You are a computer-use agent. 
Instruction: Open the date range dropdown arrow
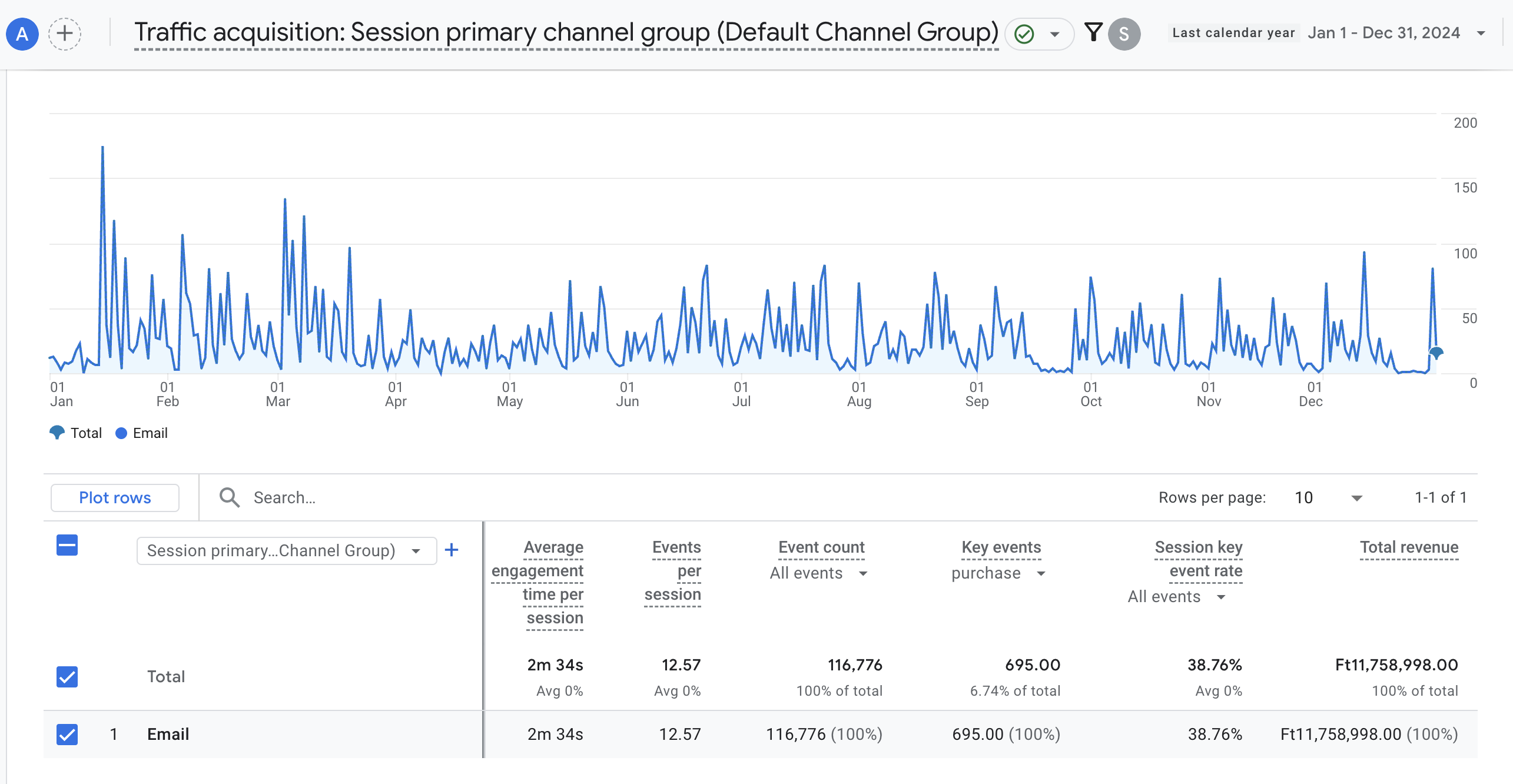point(1481,34)
